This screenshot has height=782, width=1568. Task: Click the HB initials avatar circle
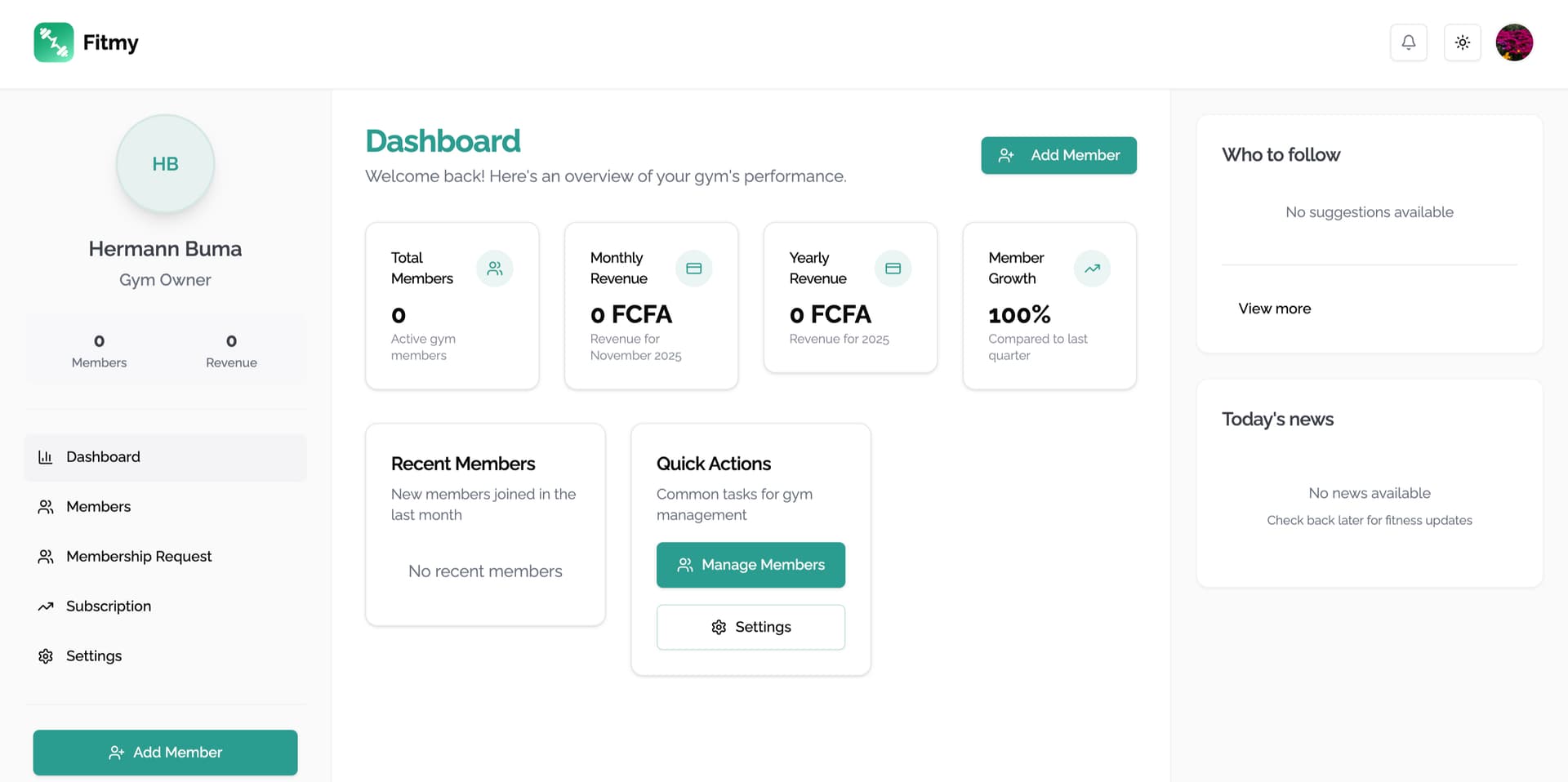(x=165, y=164)
